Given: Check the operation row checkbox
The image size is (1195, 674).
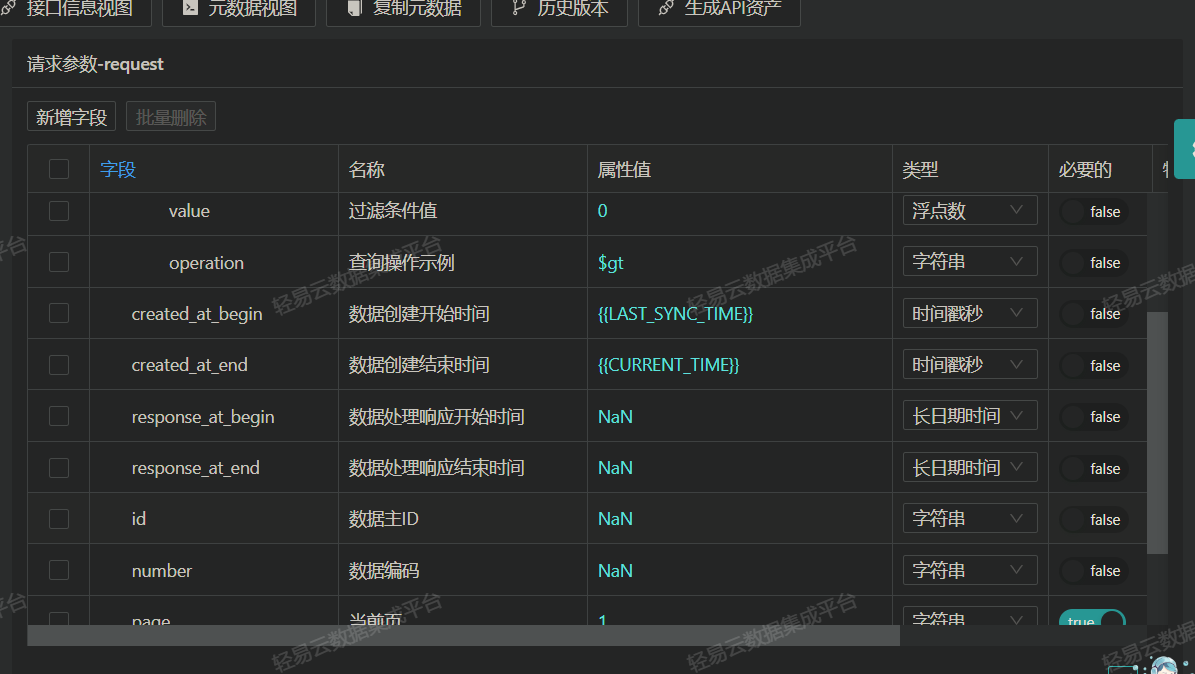Looking at the screenshot, I should [x=59, y=262].
